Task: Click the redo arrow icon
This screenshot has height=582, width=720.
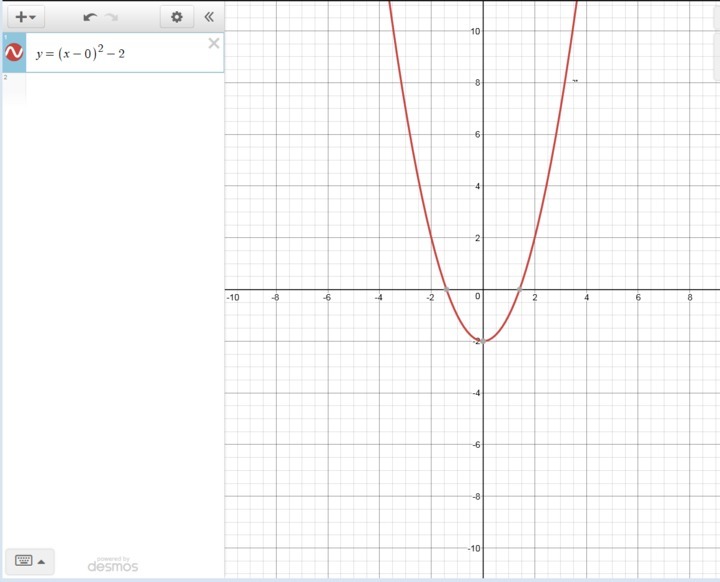Action: click(x=111, y=17)
